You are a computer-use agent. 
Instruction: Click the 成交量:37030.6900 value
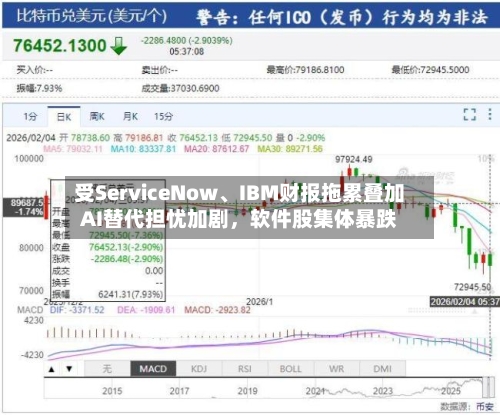180,88
